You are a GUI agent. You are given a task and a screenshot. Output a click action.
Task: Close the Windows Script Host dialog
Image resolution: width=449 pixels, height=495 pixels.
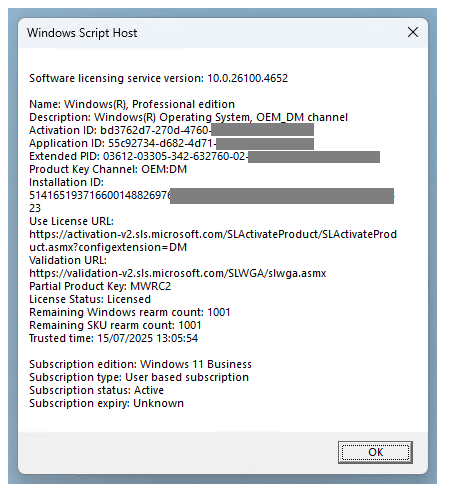[413, 32]
